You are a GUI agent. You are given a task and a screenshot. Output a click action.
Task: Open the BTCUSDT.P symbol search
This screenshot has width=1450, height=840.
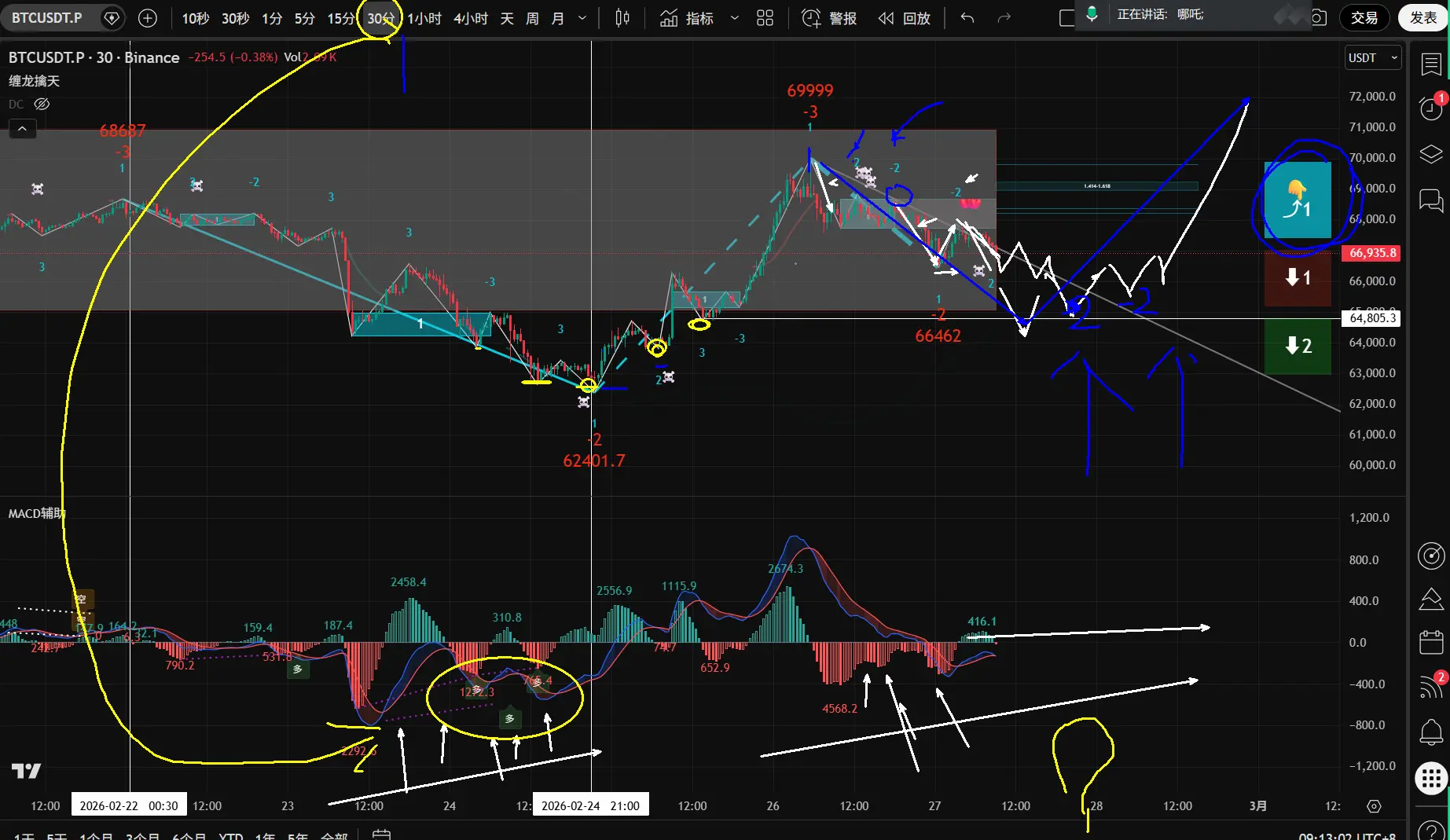46,17
